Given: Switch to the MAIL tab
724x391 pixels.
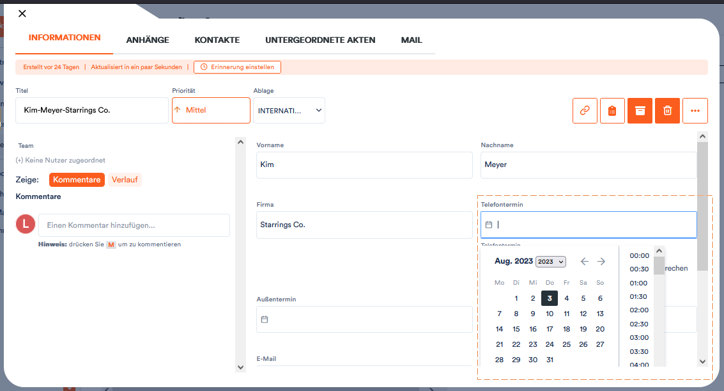Looking at the screenshot, I should 411,40.
